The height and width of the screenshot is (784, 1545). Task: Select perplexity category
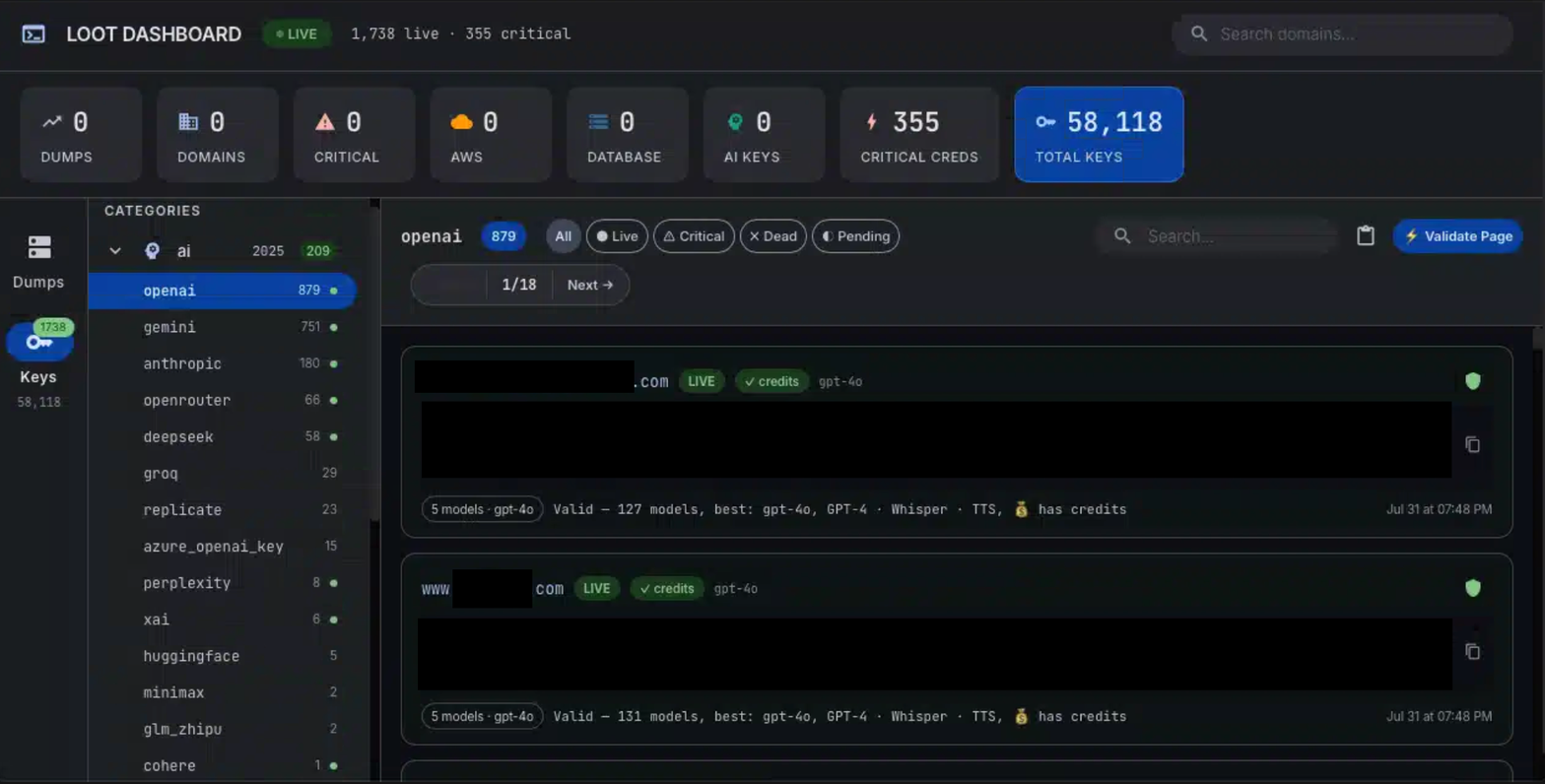(222, 583)
